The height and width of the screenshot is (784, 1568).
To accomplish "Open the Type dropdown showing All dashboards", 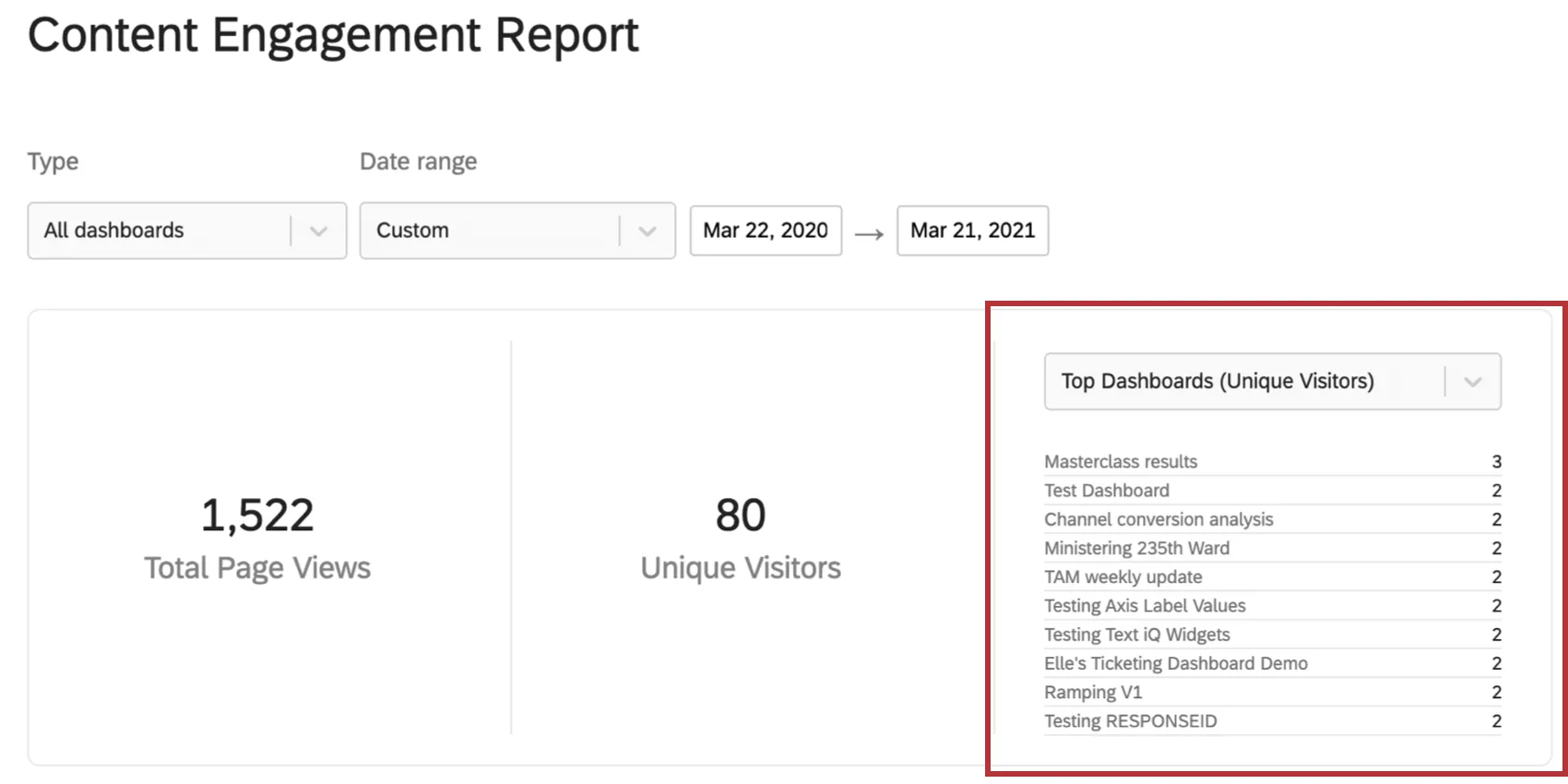I will 187,231.
